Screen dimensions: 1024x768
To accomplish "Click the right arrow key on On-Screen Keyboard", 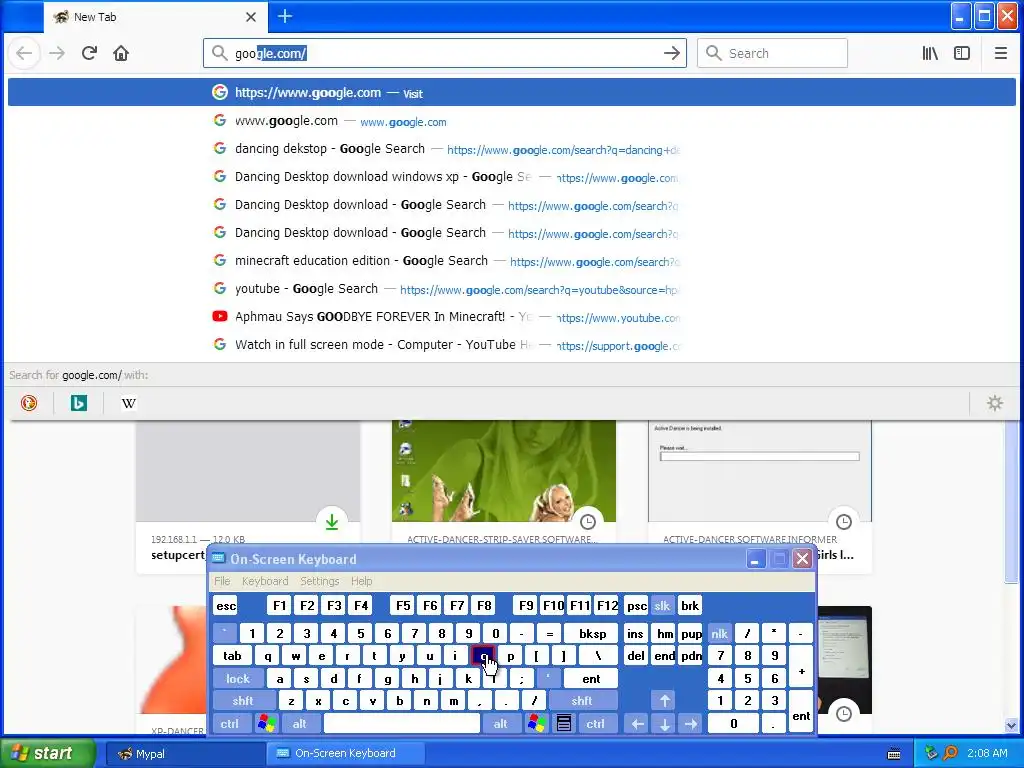I will point(691,724).
